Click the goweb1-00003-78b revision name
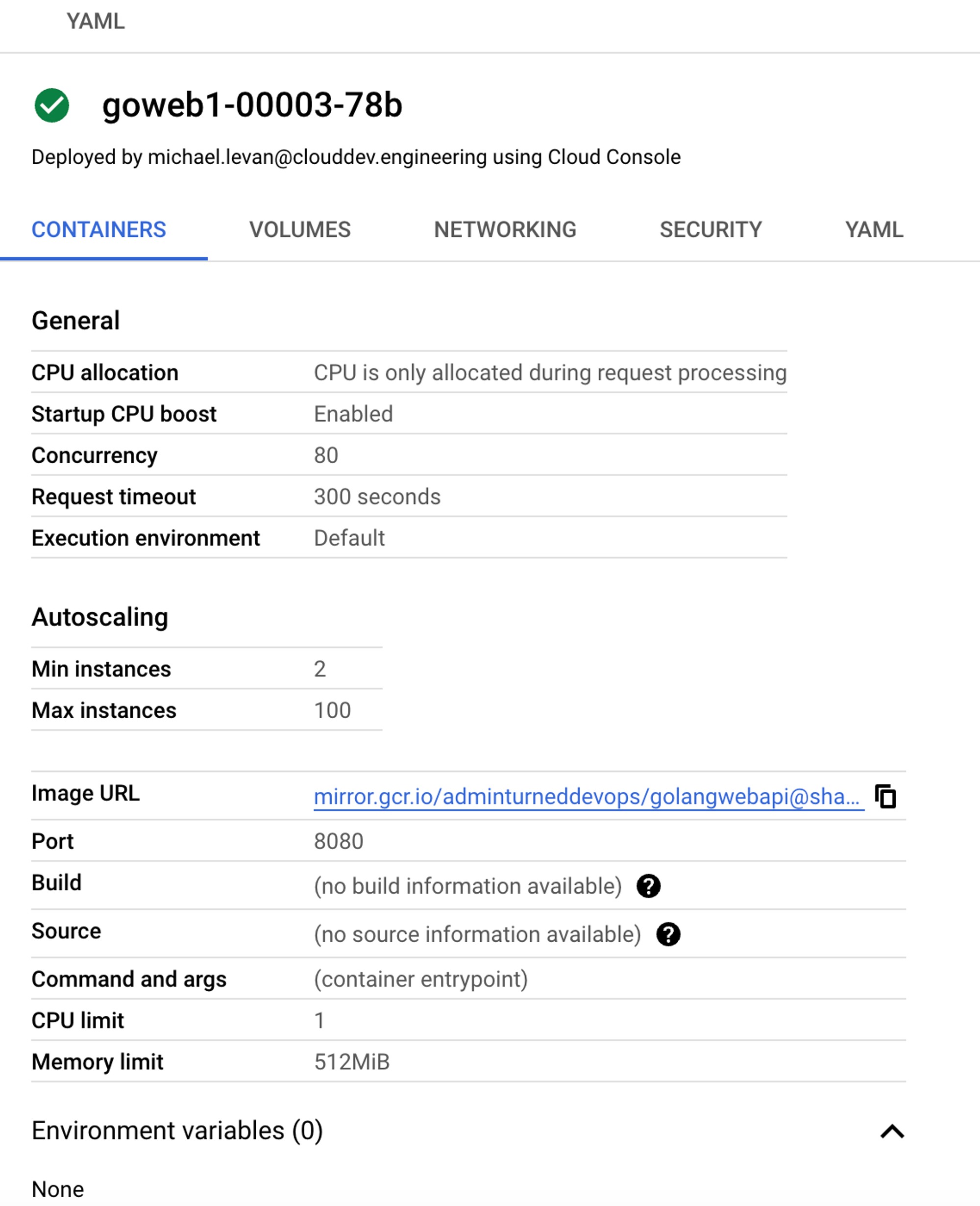The height and width of the screenshot is (1206, 980). tap(252, 105)
